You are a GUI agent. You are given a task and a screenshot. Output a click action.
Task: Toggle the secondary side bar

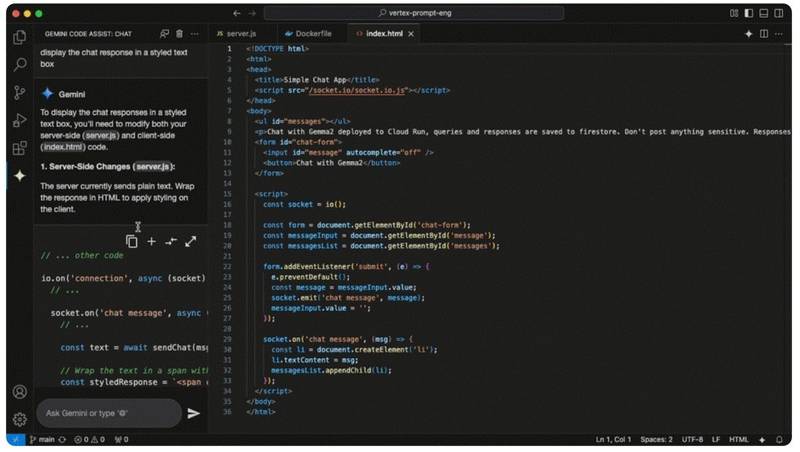click(x=779, y=13)
